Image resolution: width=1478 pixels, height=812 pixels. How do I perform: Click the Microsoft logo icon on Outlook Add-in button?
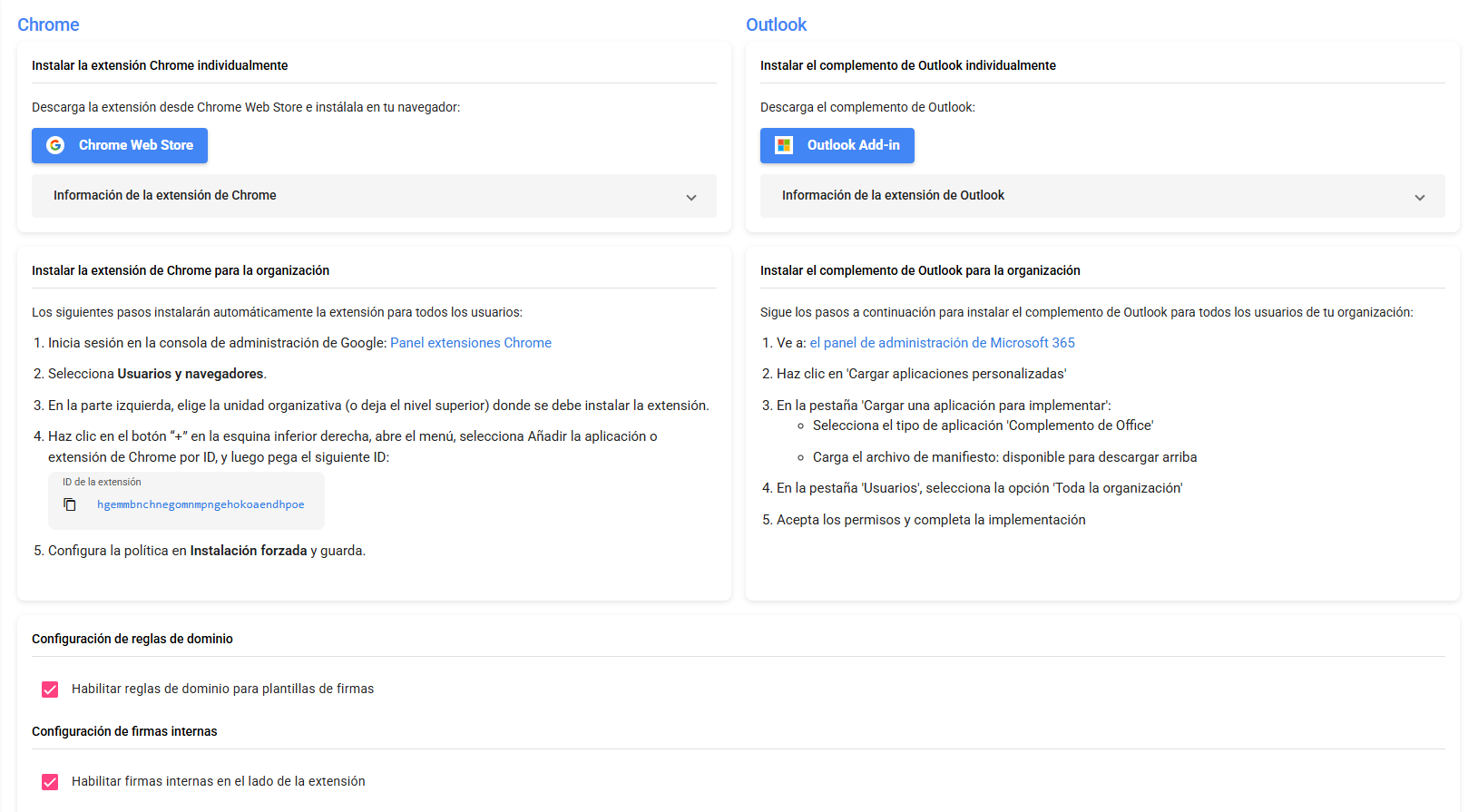tap(784, 145)
